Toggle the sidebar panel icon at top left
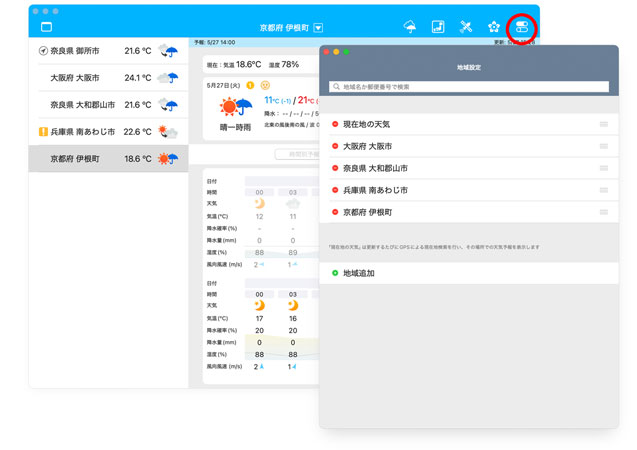The image size is (637, 450). (46, 27)
